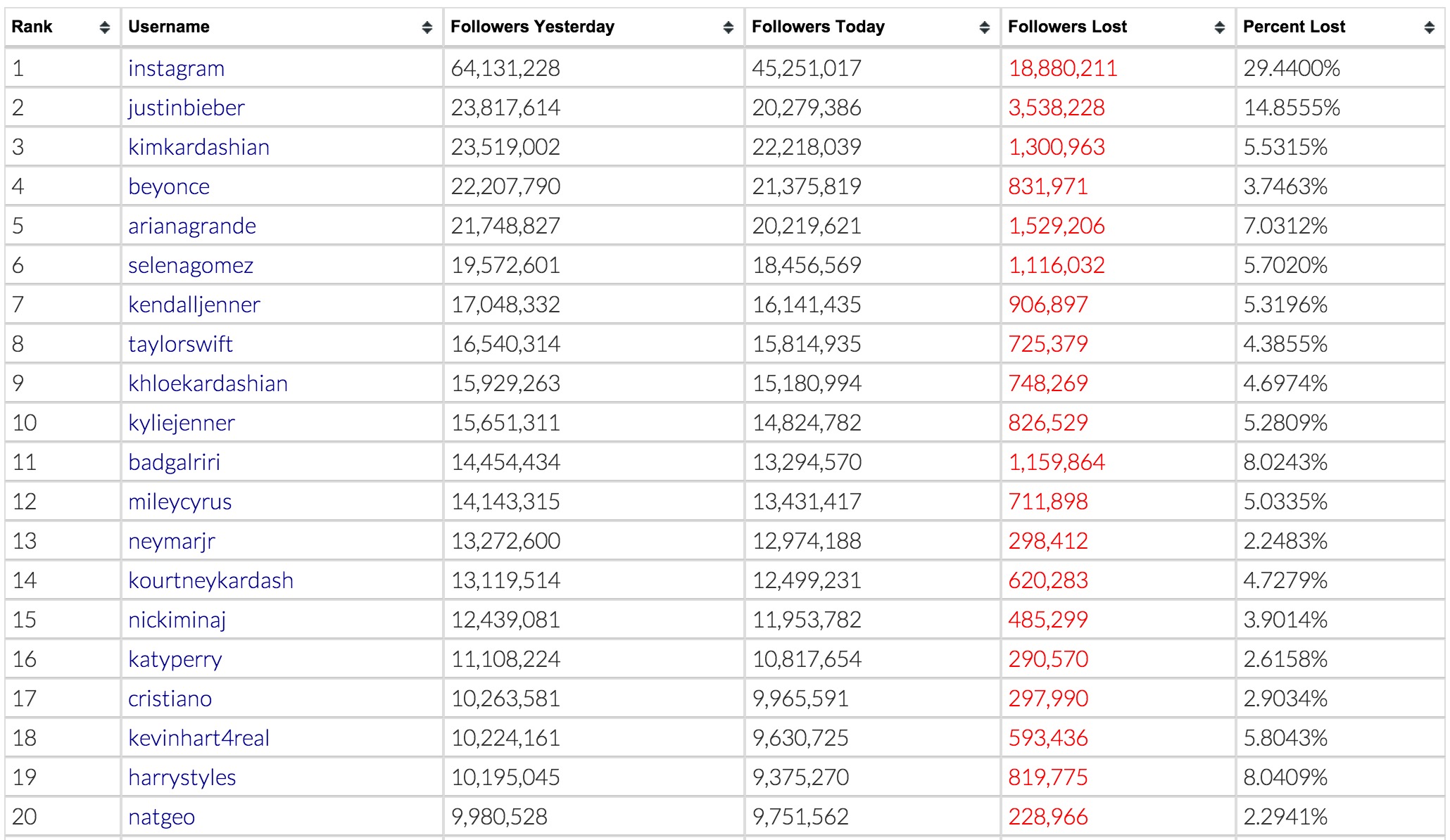Visit the kourtneykardash profile link
This screenshot has width=1450, height=840.
coord(210,580)
